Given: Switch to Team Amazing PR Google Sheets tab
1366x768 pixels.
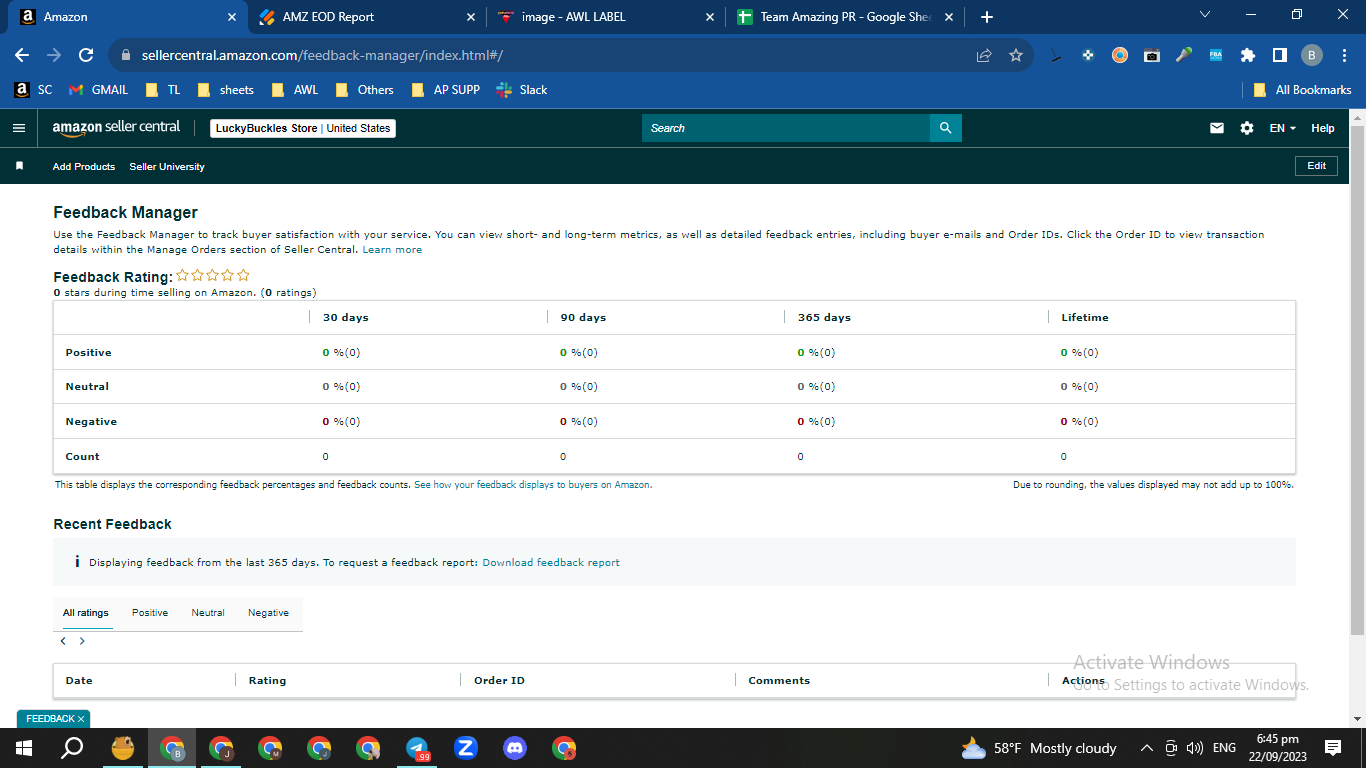Looking at the screenshot, I should point(845,17).
